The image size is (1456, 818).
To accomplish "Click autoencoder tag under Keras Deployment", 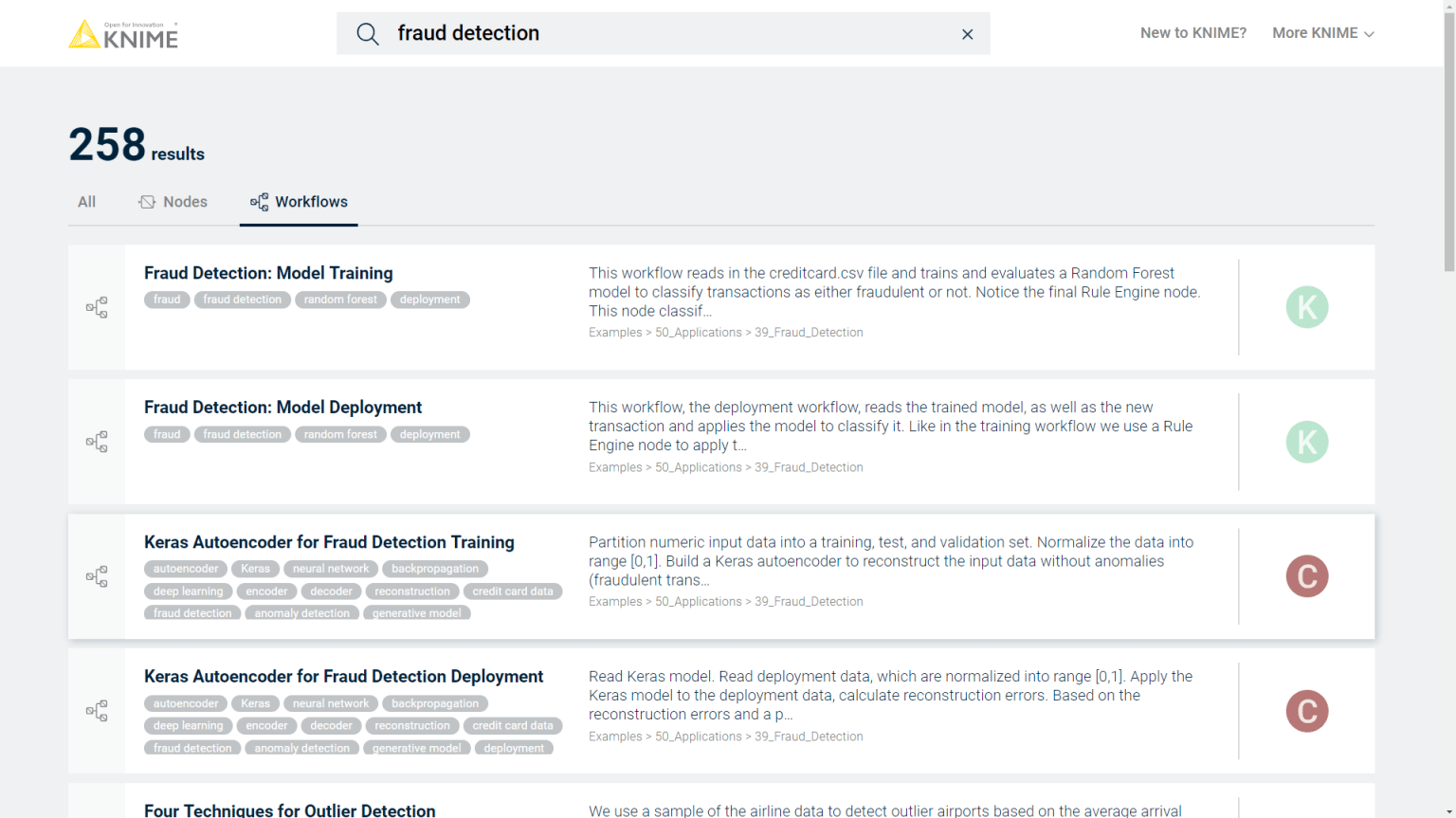I will coord(186,703).
